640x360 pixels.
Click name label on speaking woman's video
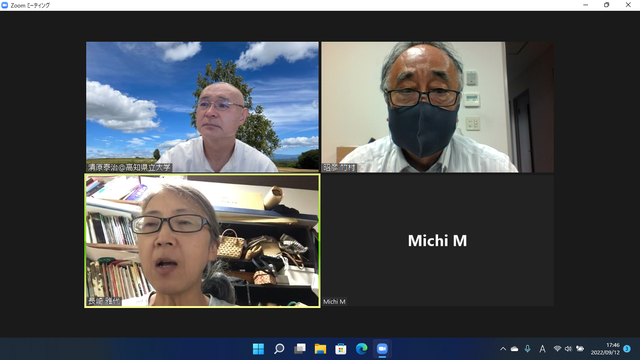tap(104, 301)
